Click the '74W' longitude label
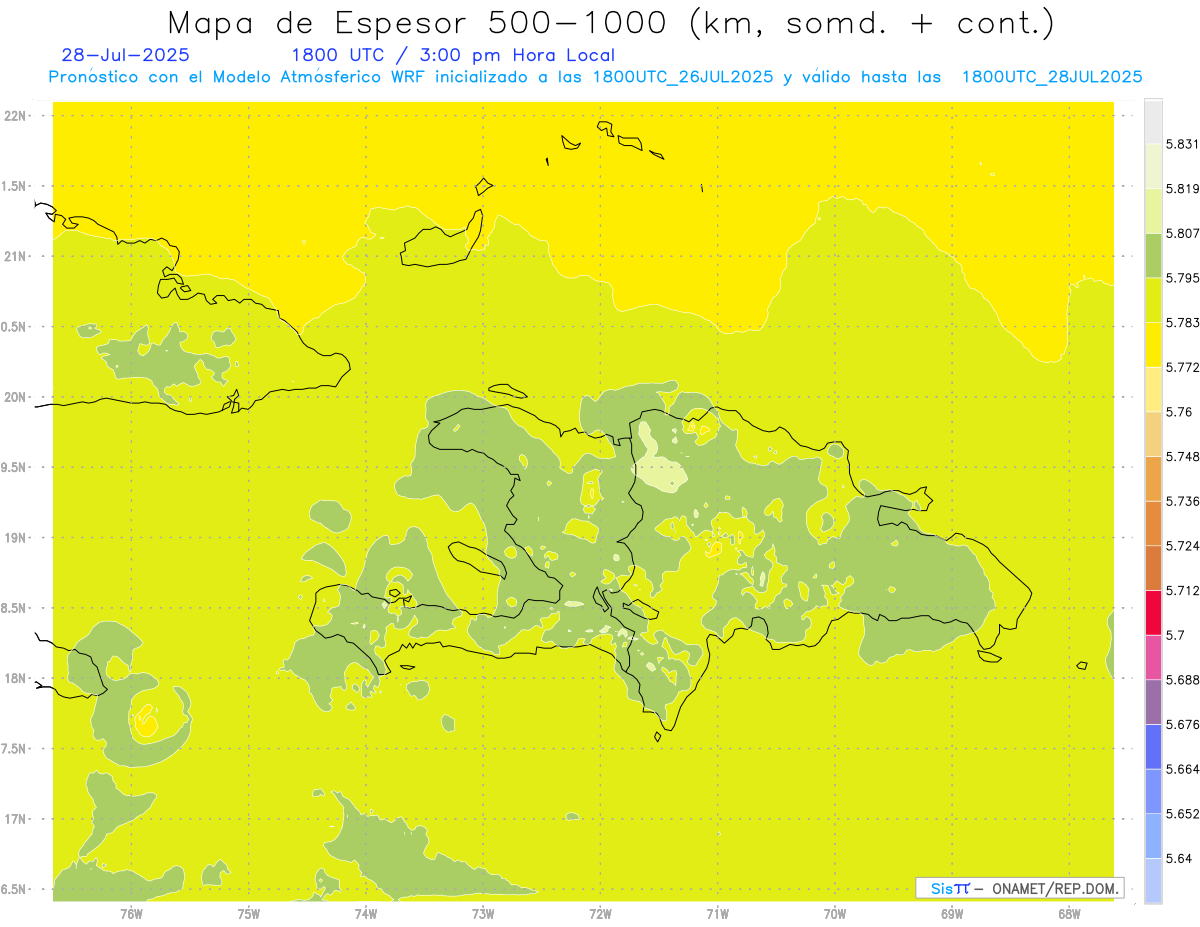 point(366,913)
